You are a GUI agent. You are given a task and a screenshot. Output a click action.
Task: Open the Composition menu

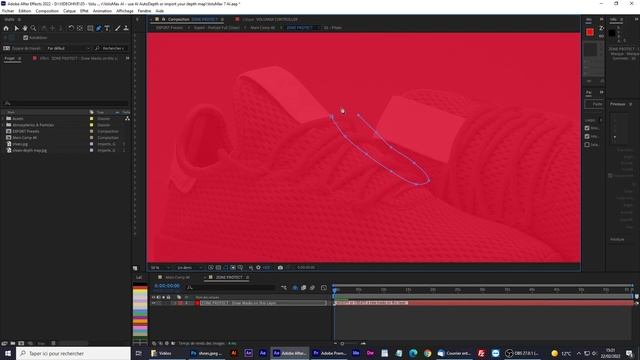47,11
